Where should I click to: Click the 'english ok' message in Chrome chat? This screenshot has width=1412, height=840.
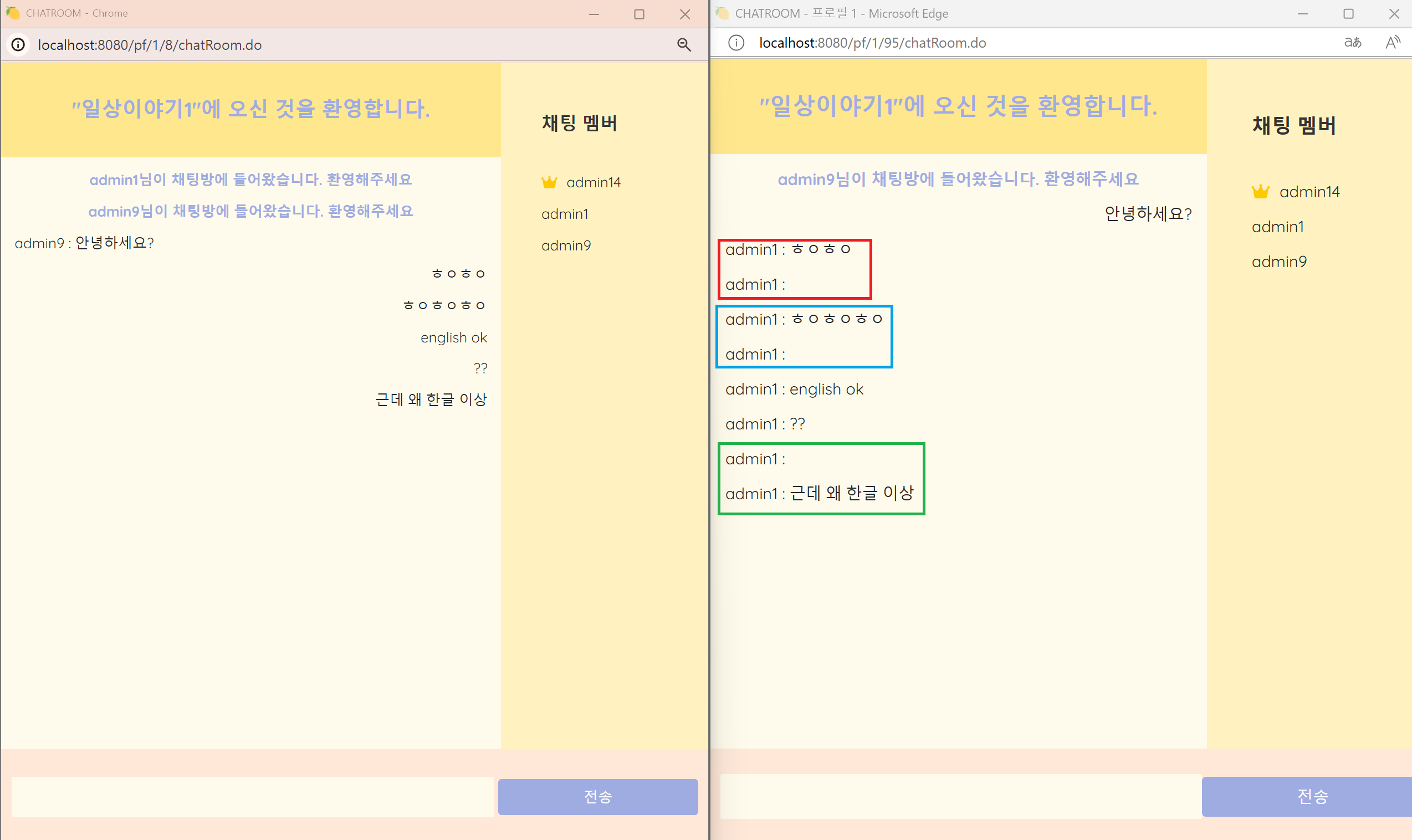pyautogui.click(x=453, y=337)
